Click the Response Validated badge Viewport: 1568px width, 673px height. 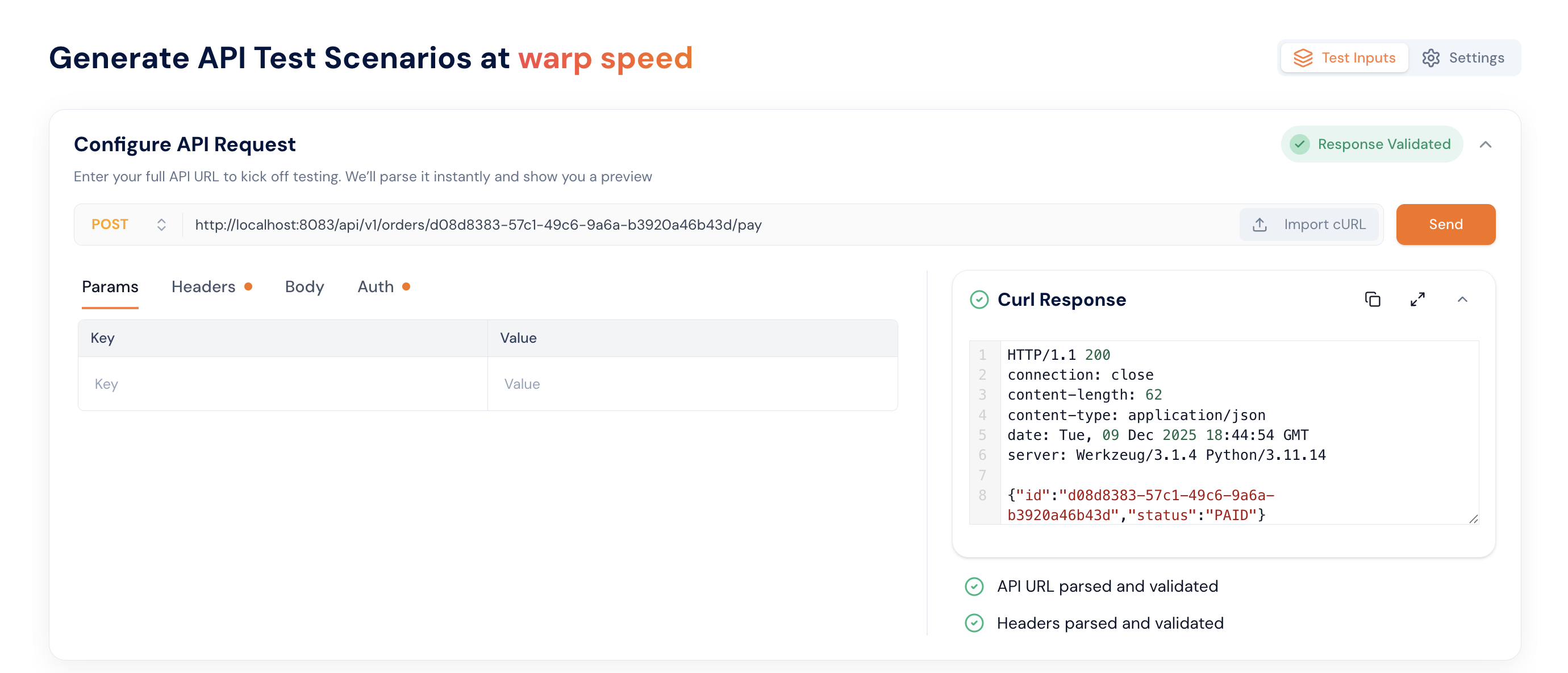point(1371,144)
